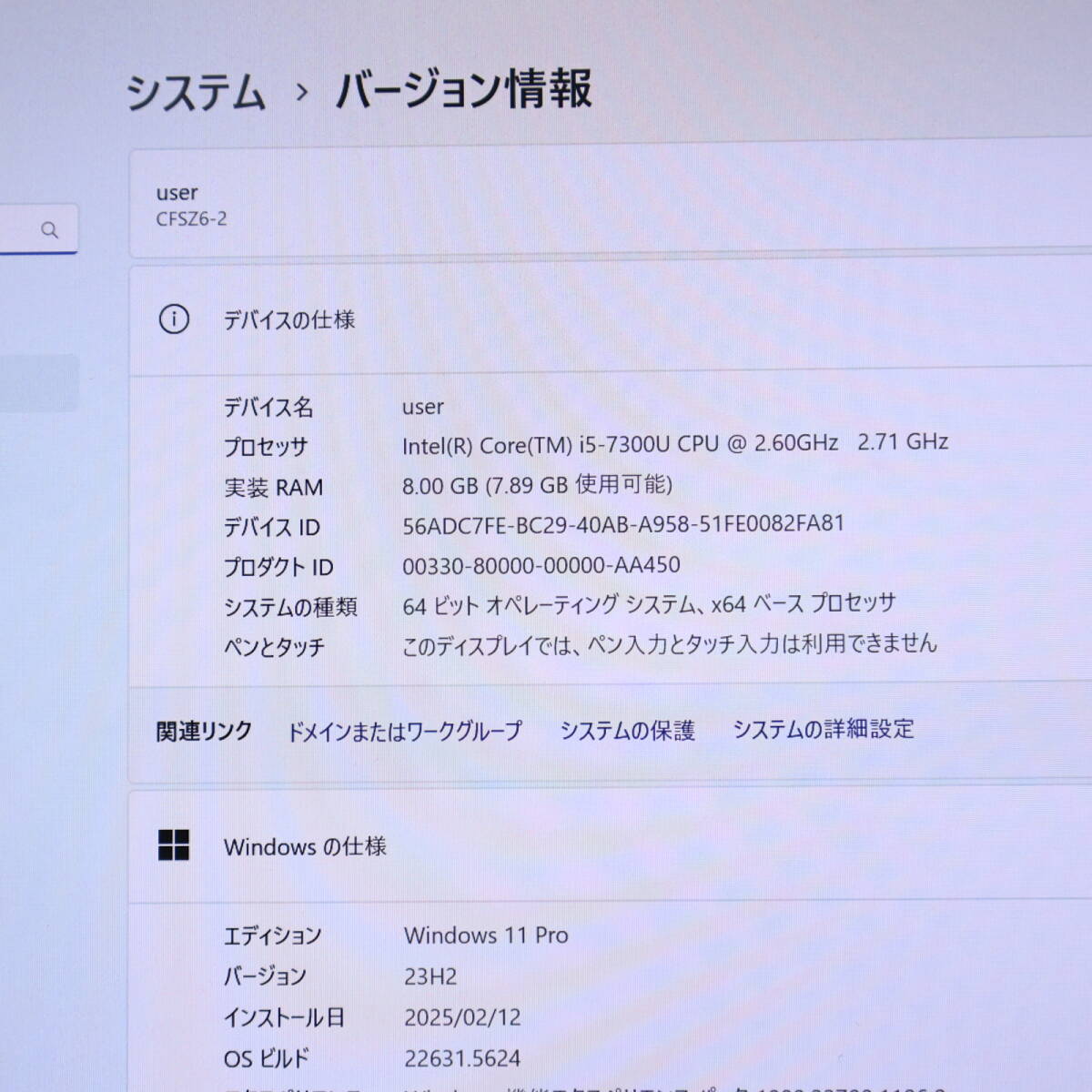Image resolution: width=1092 pixels, height=1092 pixels.
Task: Click the search magnifier icon
Action: click(x=50, y=230)
